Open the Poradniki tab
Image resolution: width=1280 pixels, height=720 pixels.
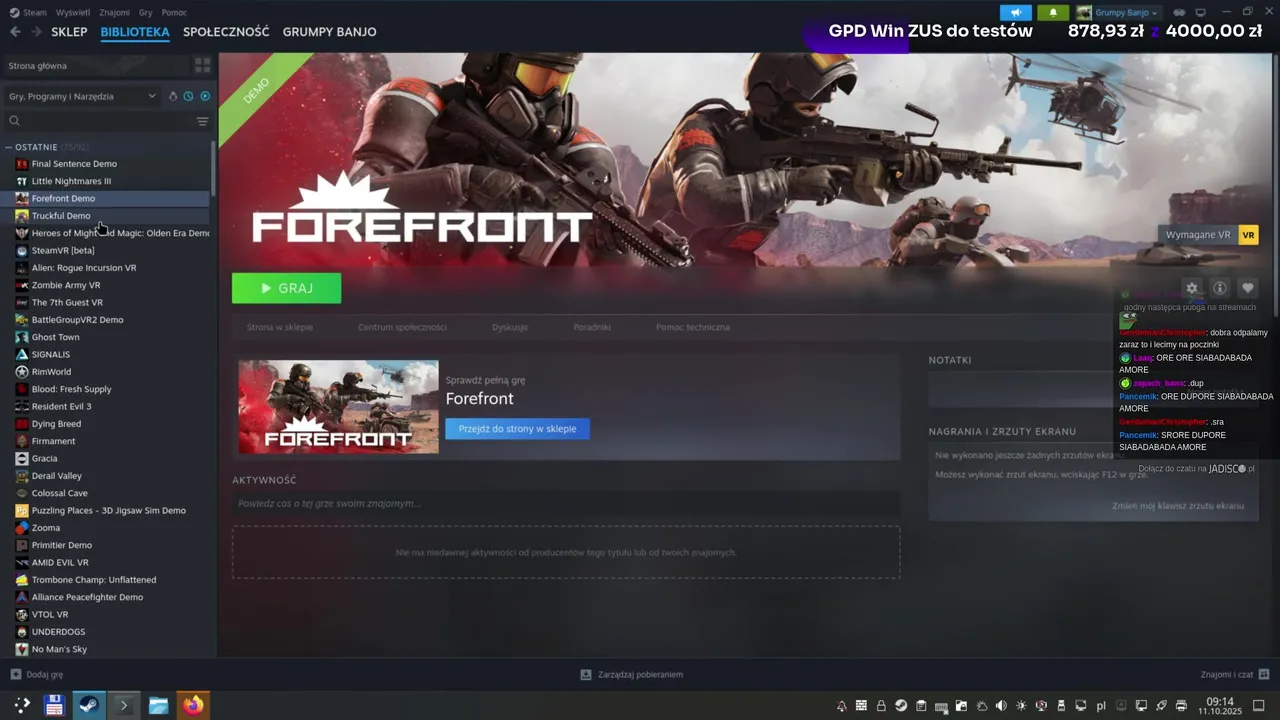tap(592, 327)
